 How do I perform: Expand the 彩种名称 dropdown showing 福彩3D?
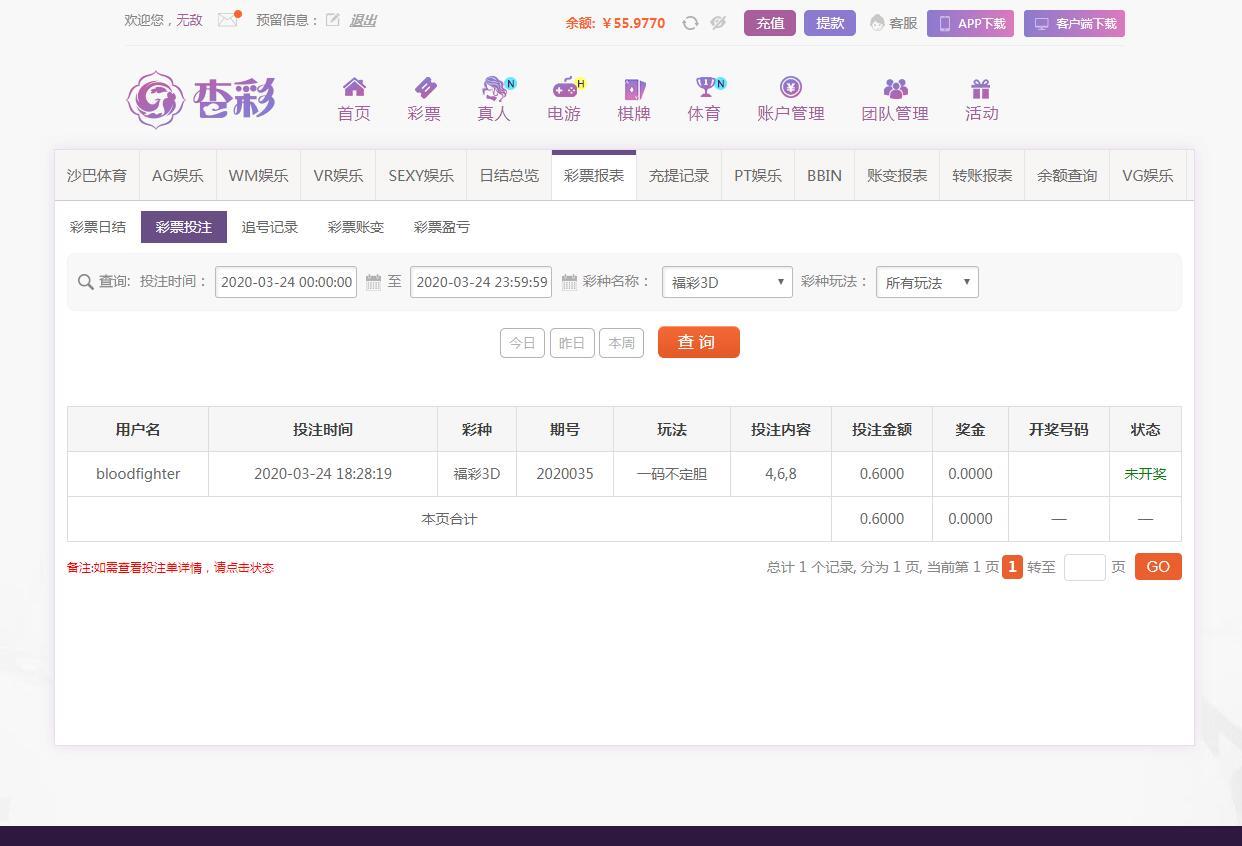coord(727,282)
